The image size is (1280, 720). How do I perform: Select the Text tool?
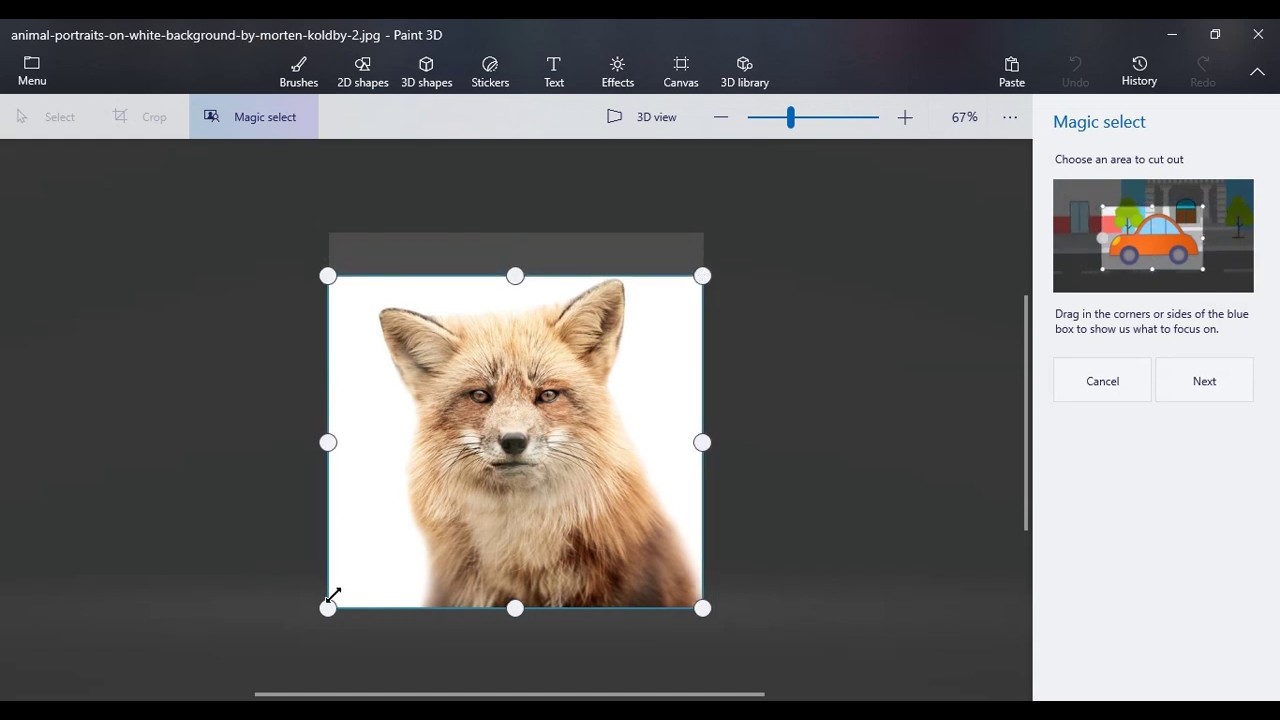(x=554, y=72)
